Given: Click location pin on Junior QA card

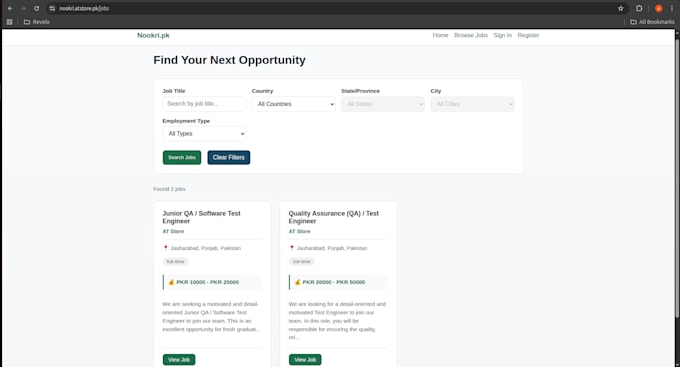Looking at the screenshot, I should [x=165, y=248].
